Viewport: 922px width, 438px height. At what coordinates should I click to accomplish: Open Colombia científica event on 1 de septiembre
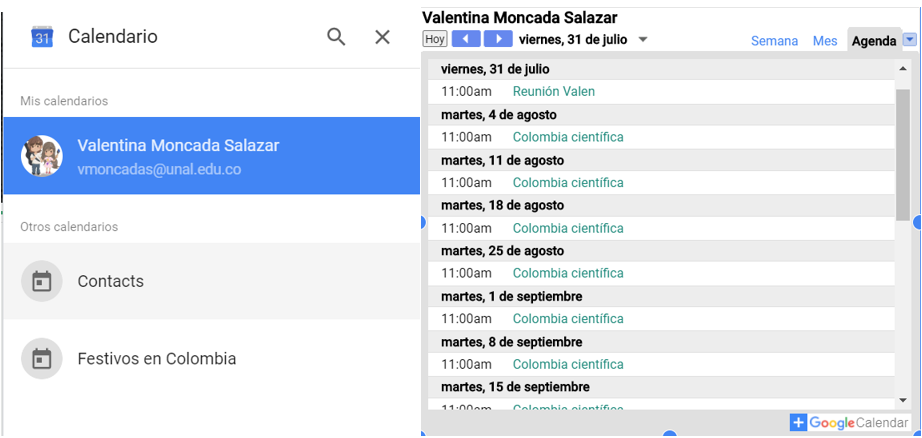[567, 319]
